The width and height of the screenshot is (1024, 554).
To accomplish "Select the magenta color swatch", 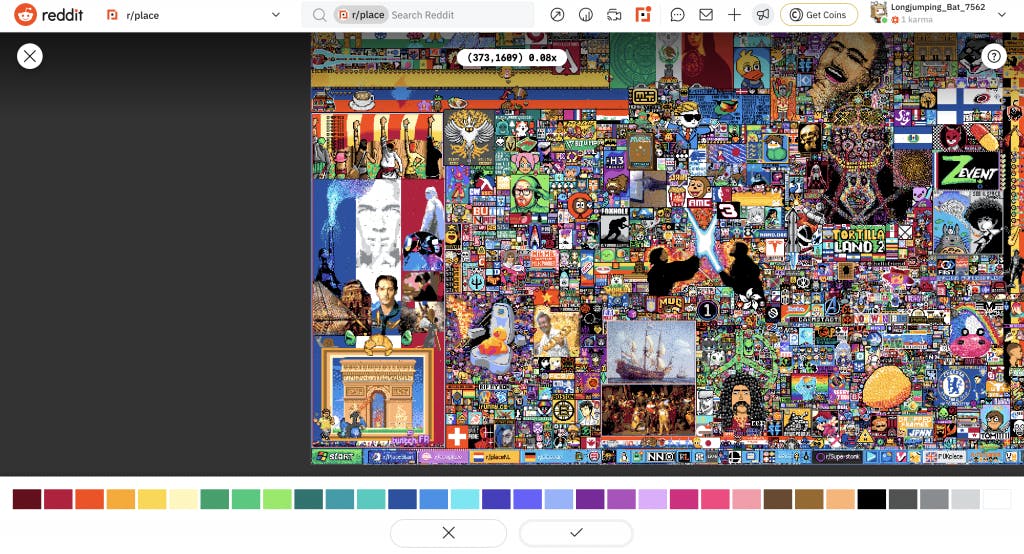I will tap(684, 499).
